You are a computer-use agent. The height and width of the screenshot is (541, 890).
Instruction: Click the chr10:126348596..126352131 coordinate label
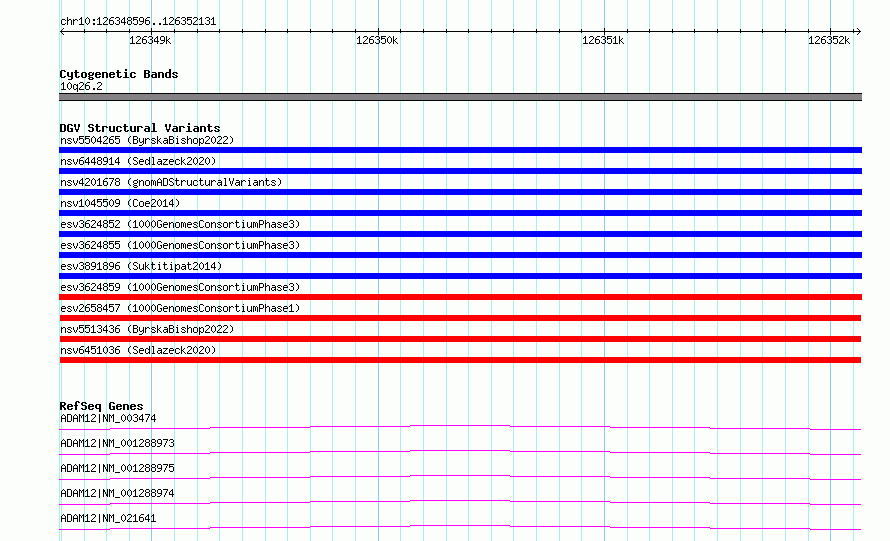click(x=138, y=21)
